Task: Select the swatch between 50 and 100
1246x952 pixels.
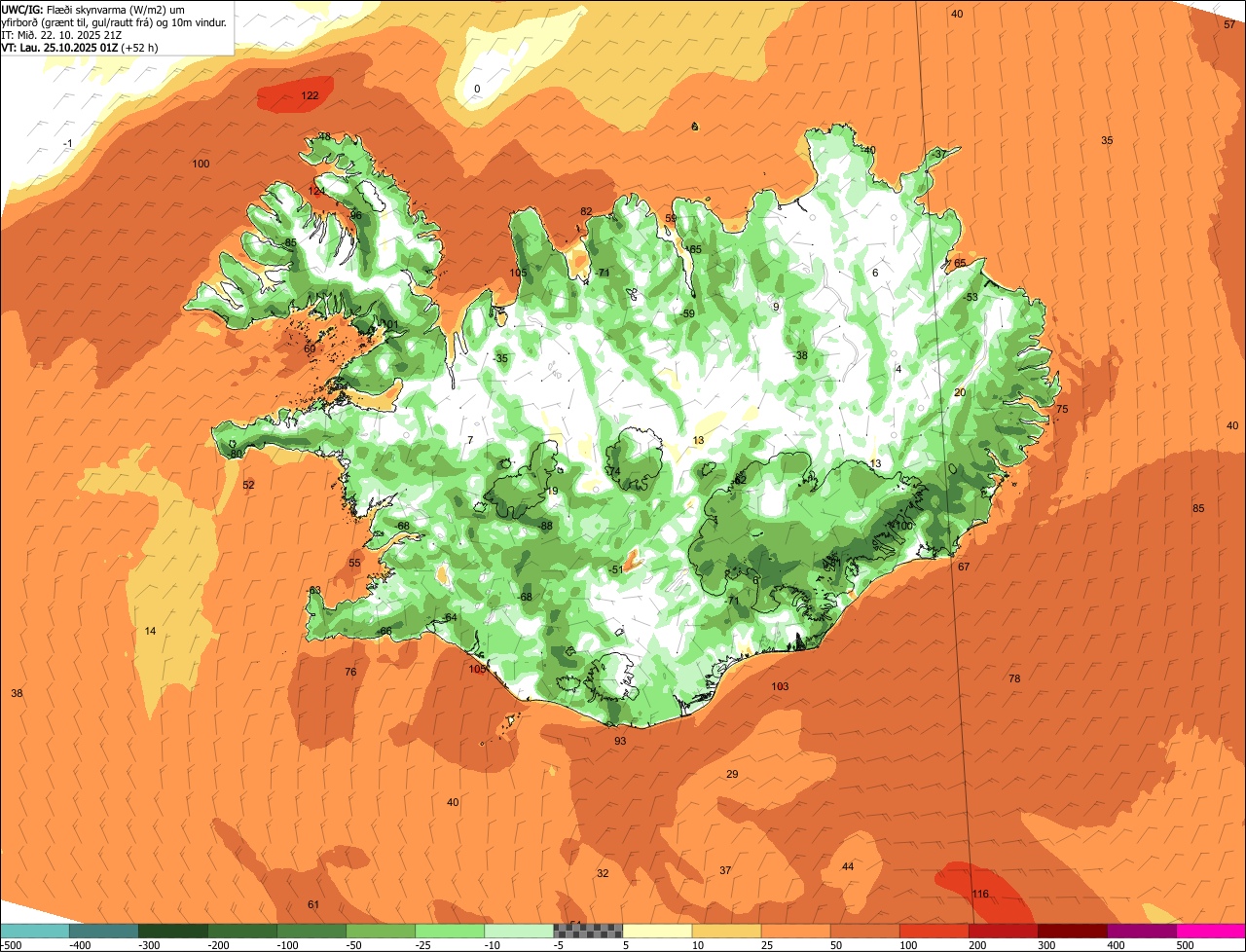Action: pyautogui.click(x=864, y=931)
